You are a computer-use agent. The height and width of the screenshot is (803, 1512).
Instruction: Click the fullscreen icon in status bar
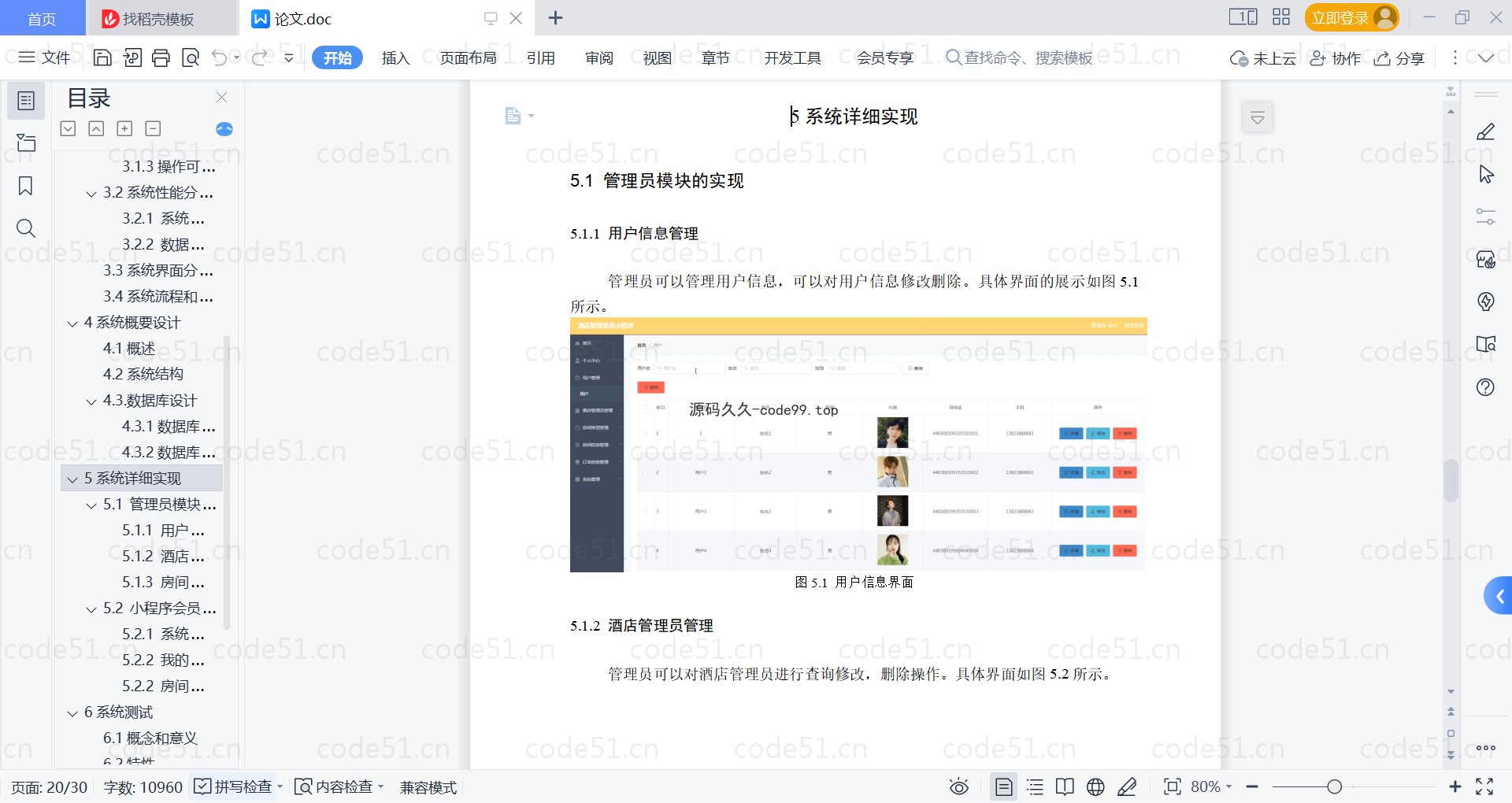pyautogui.click(x=1484, y=786)
